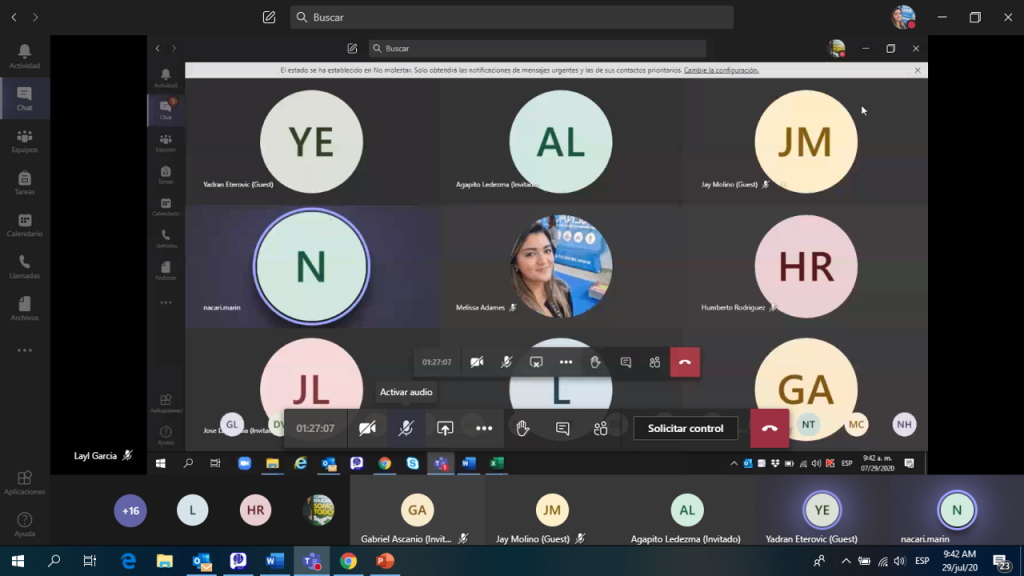Open Ayuda in the outer Teams sidebar
The width and height of the screenshot is (1024, 576).
[25, 524]
